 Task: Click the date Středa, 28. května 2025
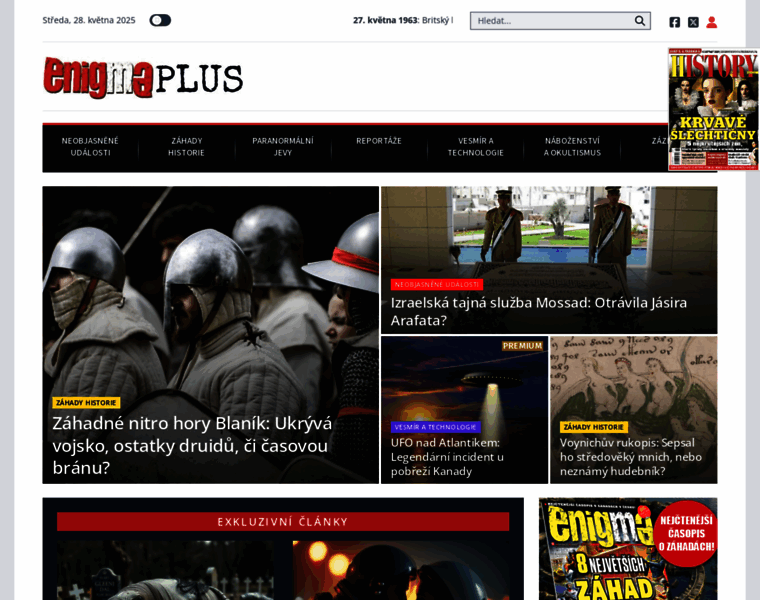point(89,20)
